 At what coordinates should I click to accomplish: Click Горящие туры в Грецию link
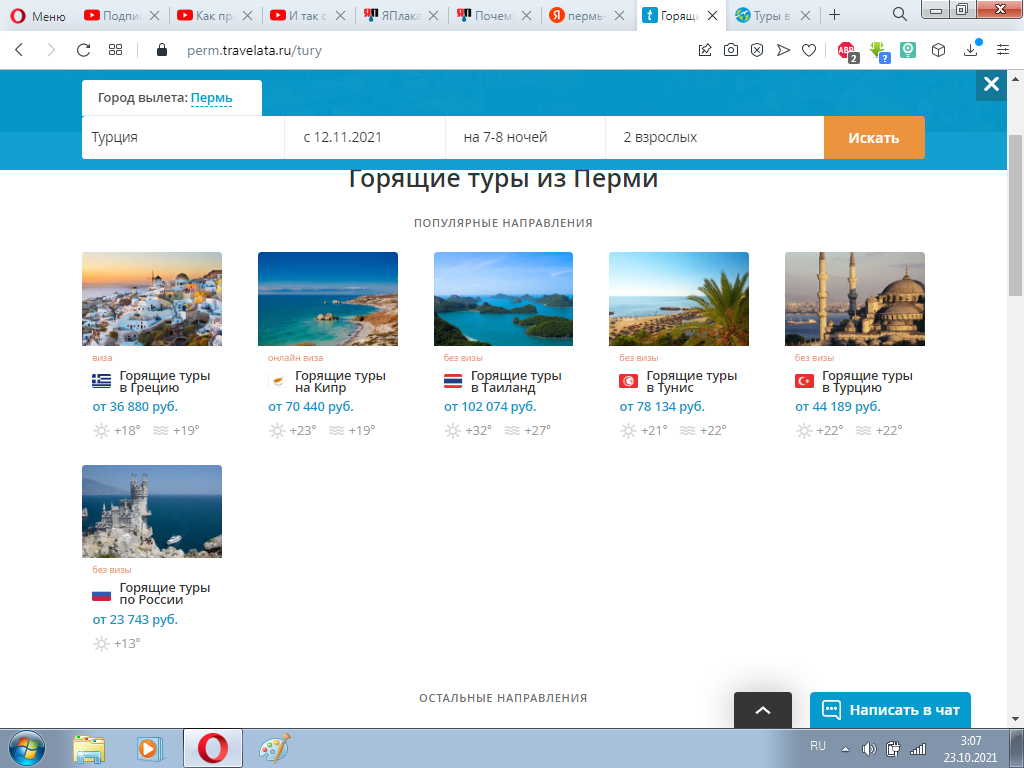coord(165,381)
